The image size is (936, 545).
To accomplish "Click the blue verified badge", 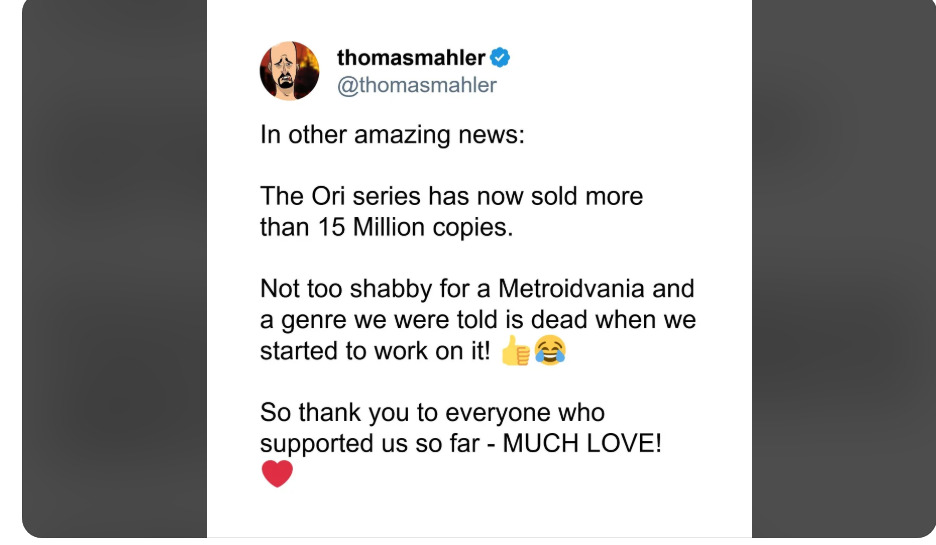I will 499,58.
